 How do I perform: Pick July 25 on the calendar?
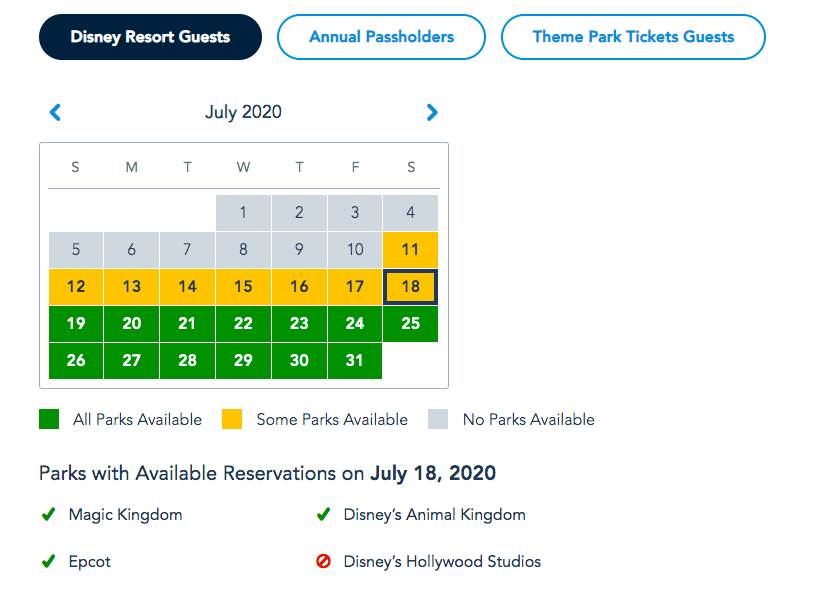pos(410,324)
